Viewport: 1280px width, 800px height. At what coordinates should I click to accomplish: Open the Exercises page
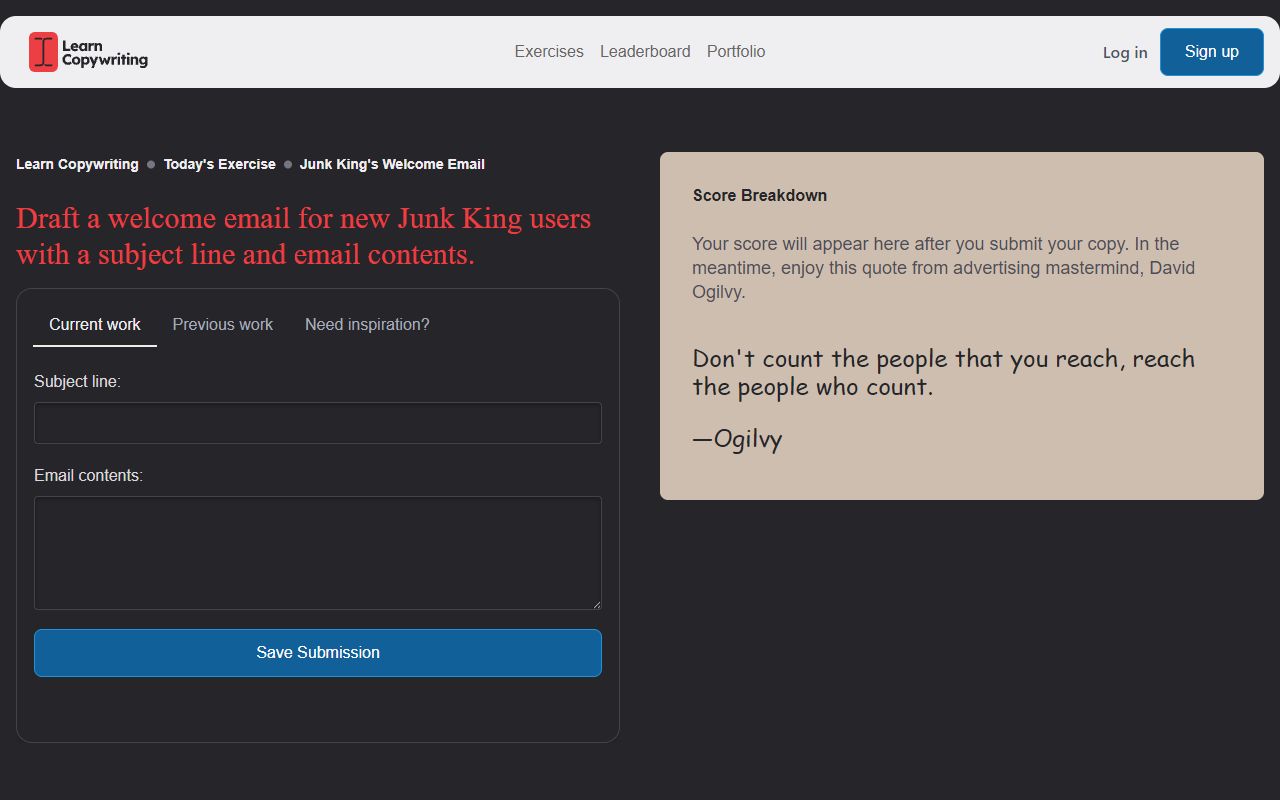[549, 51]
